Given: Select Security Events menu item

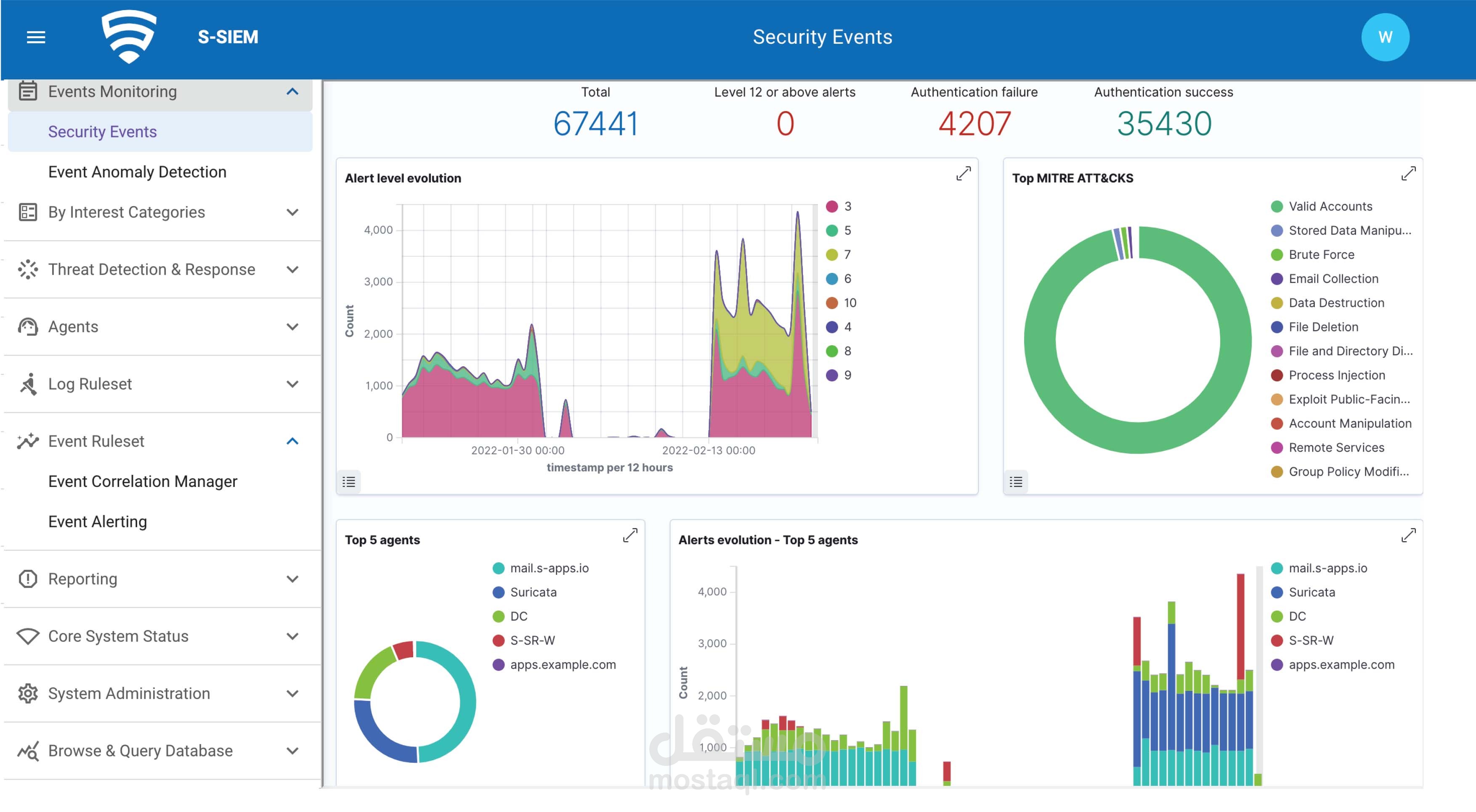Looking at the screenshot, I should 160,132.
